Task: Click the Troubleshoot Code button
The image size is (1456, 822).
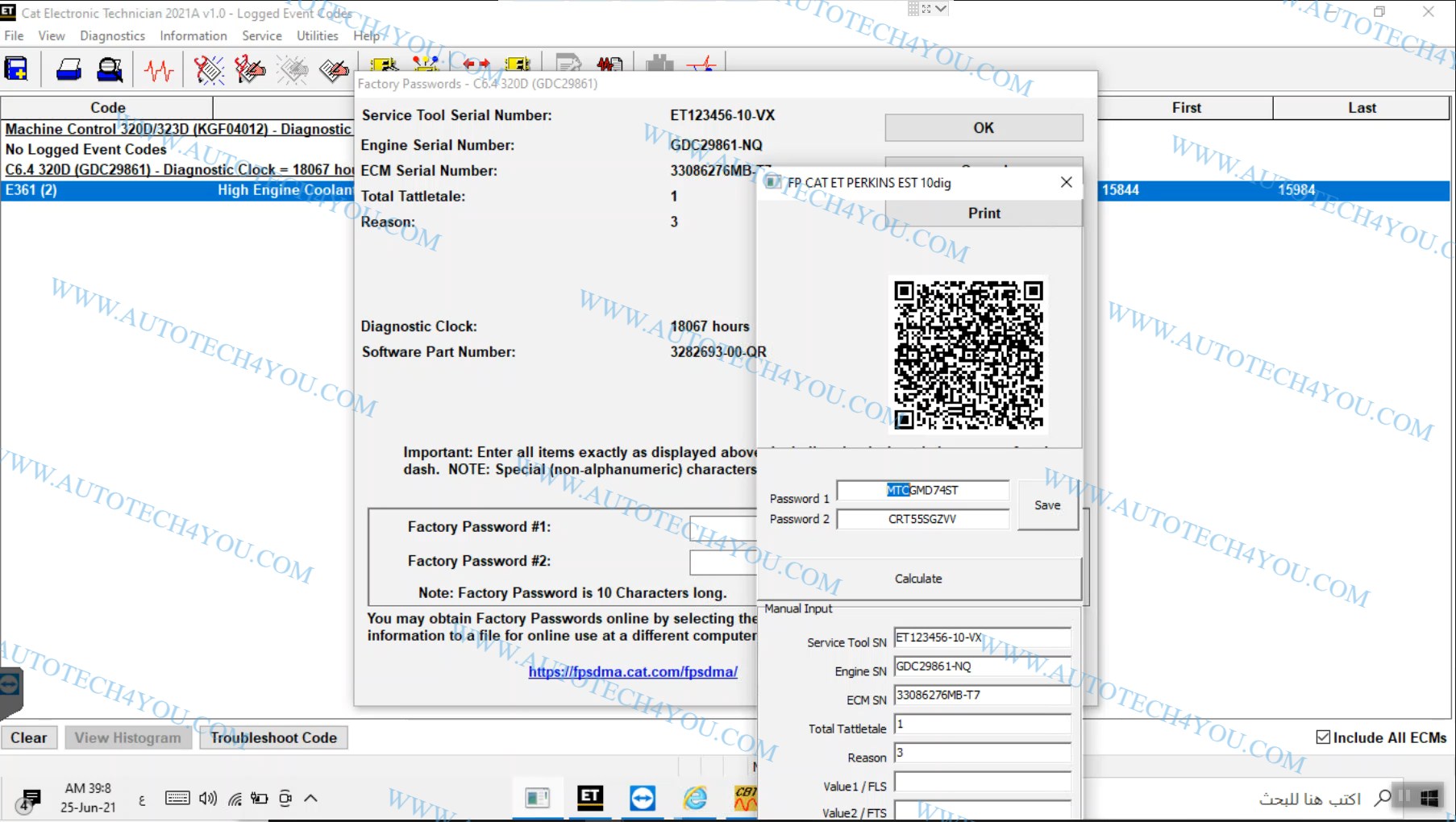Action: click(x=273, y=737)
